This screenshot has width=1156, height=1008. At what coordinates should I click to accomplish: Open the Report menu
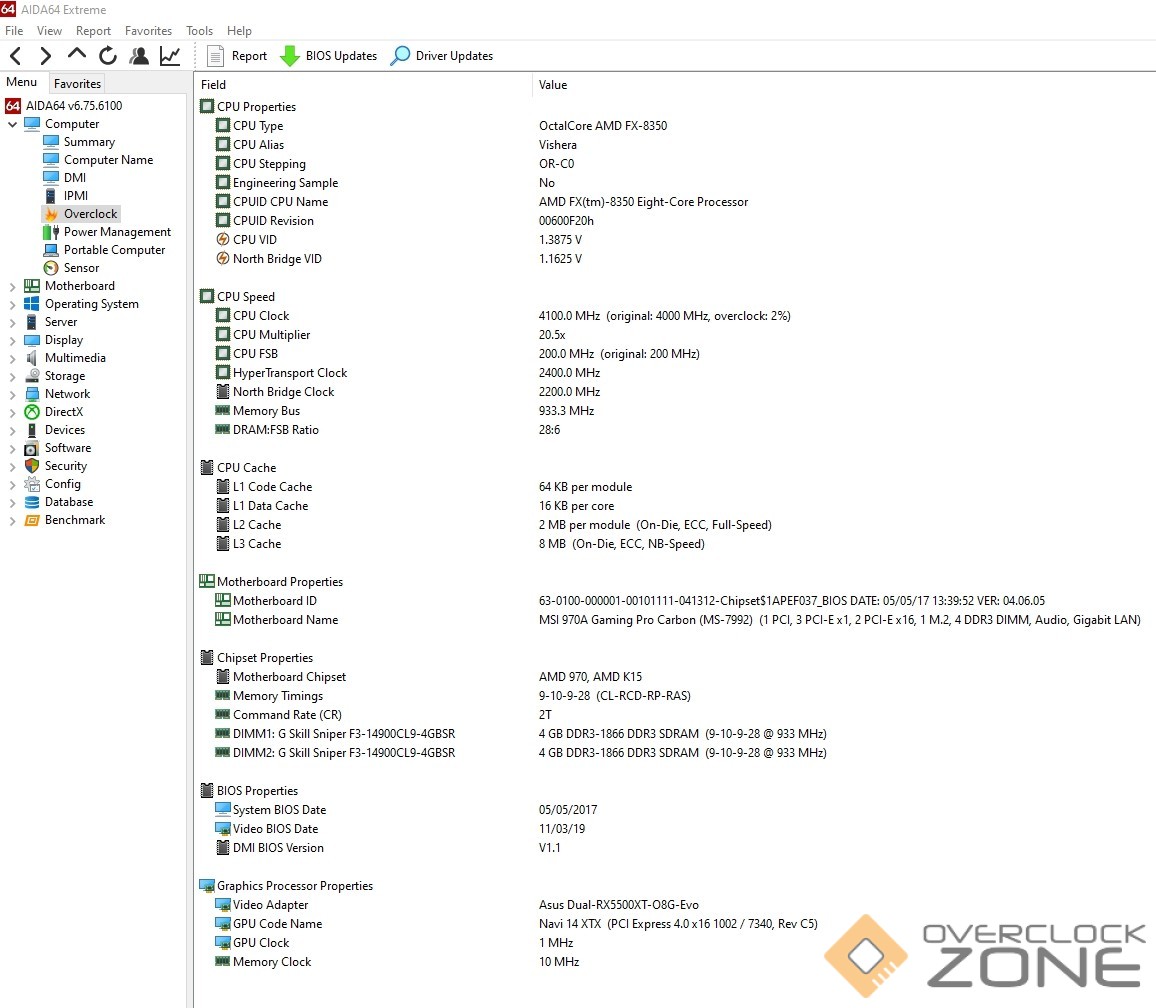point(93,30)
